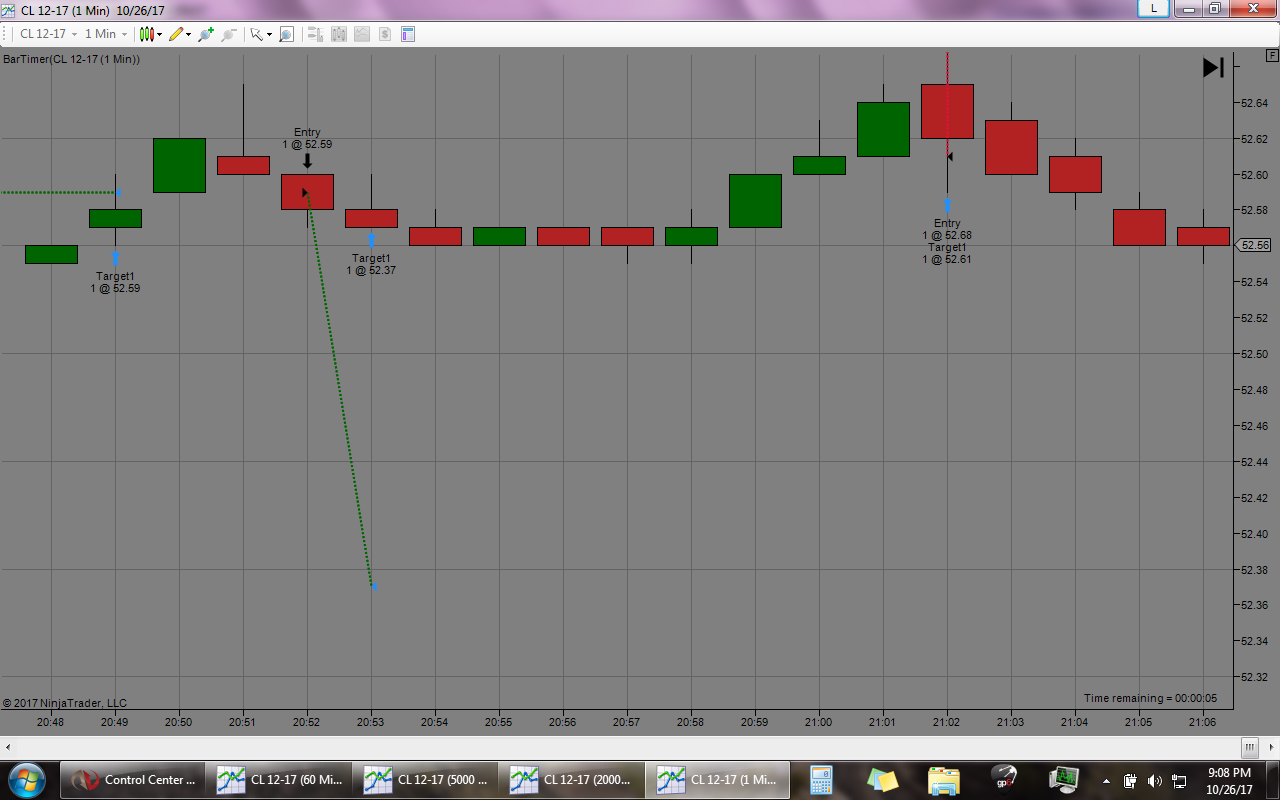The image size is (1280, 800).
Task: Click the purple properties panel toolbar icon
Action: (408, 34)
